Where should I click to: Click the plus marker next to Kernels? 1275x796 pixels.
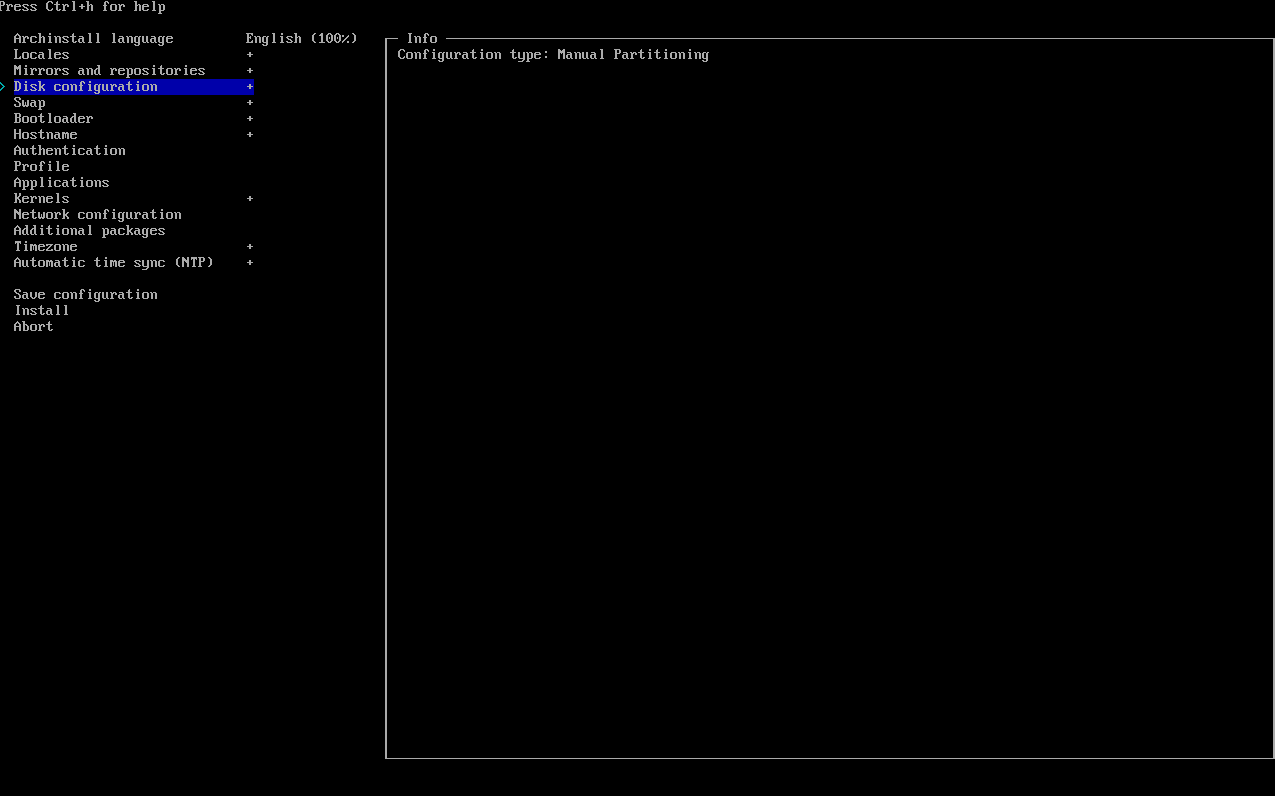(250, 198)
